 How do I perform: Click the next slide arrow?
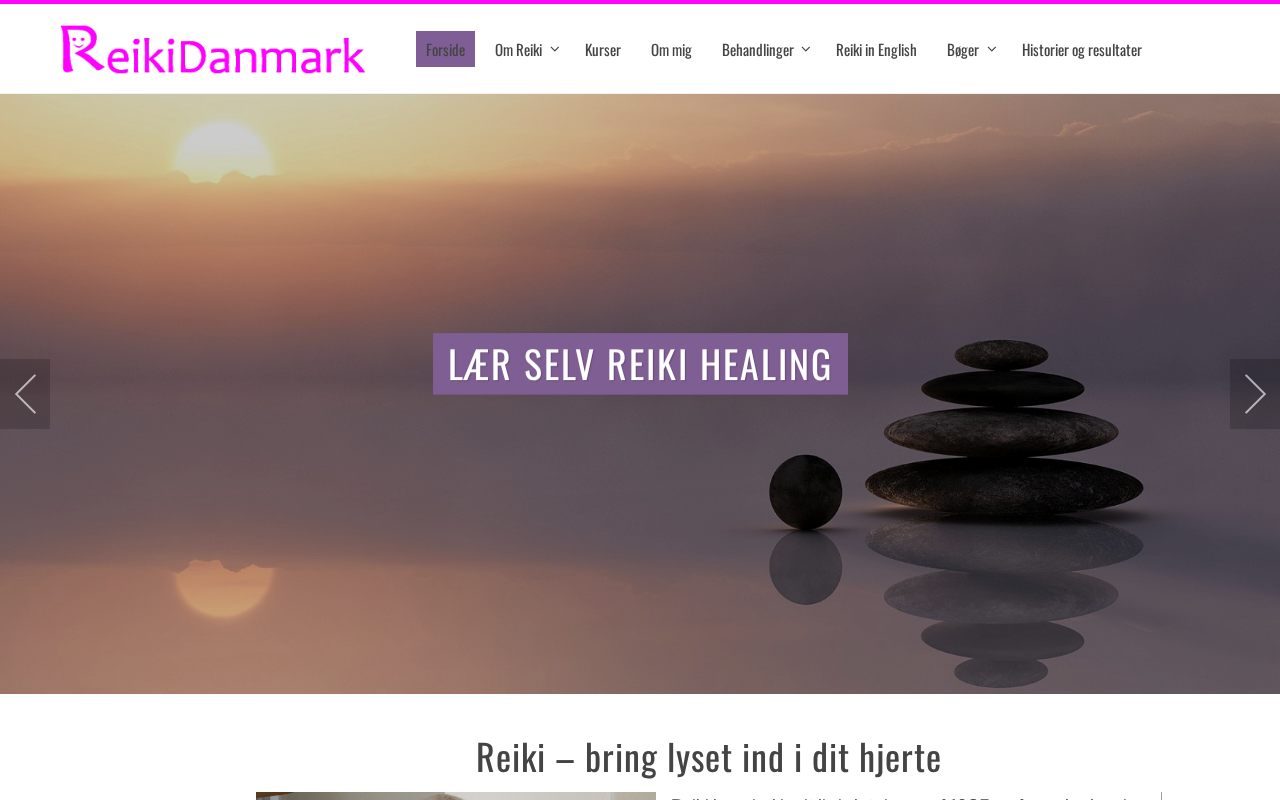(1255, 394)
